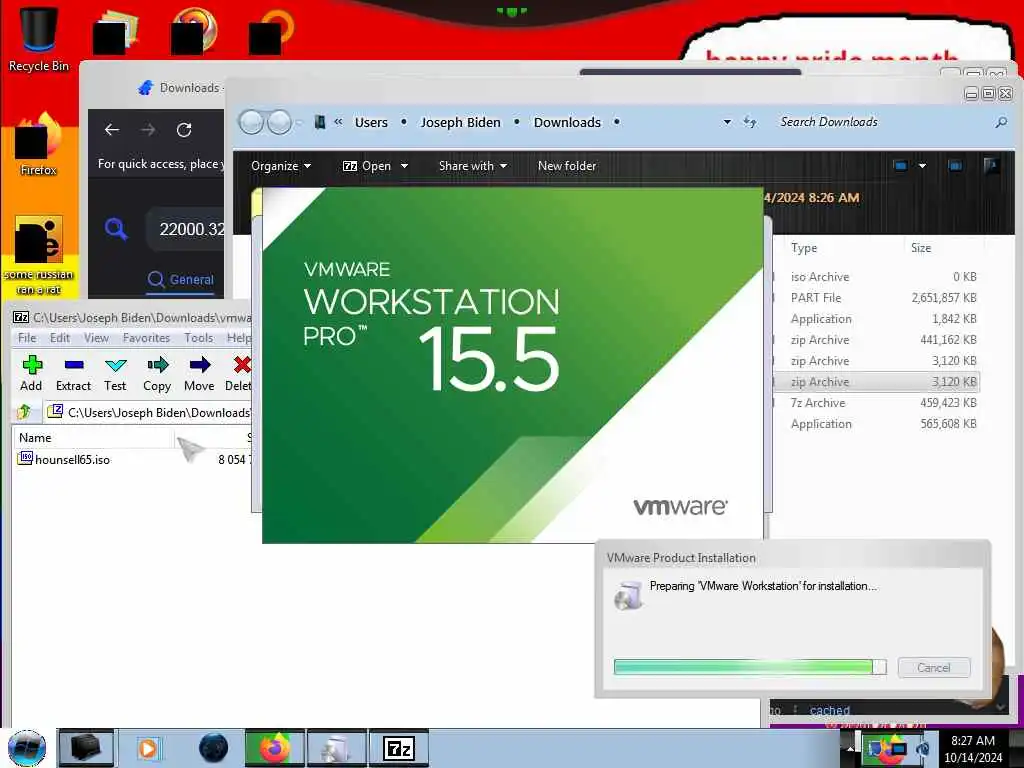The image size is (1024, 768).
Task: Open the 7z taskbar button
Action: [399, 748]
